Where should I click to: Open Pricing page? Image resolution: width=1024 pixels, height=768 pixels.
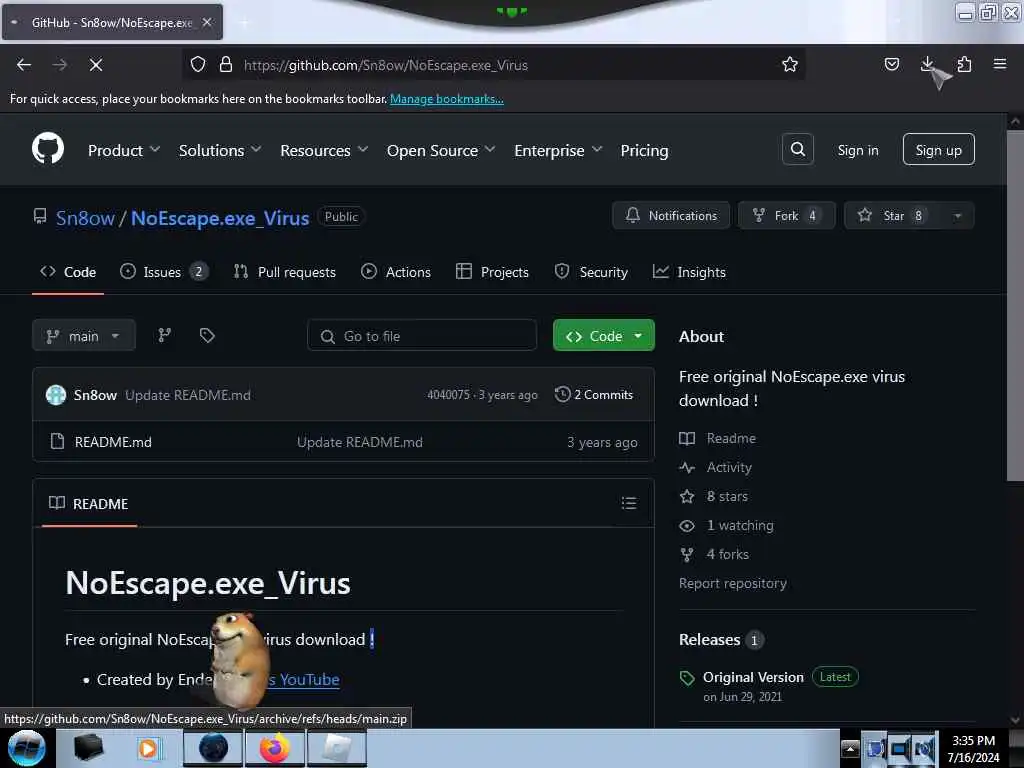click(644, 150)
